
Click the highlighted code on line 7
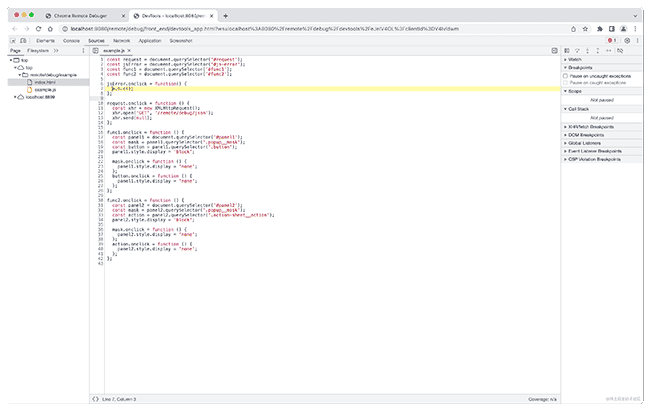(122, 89)
